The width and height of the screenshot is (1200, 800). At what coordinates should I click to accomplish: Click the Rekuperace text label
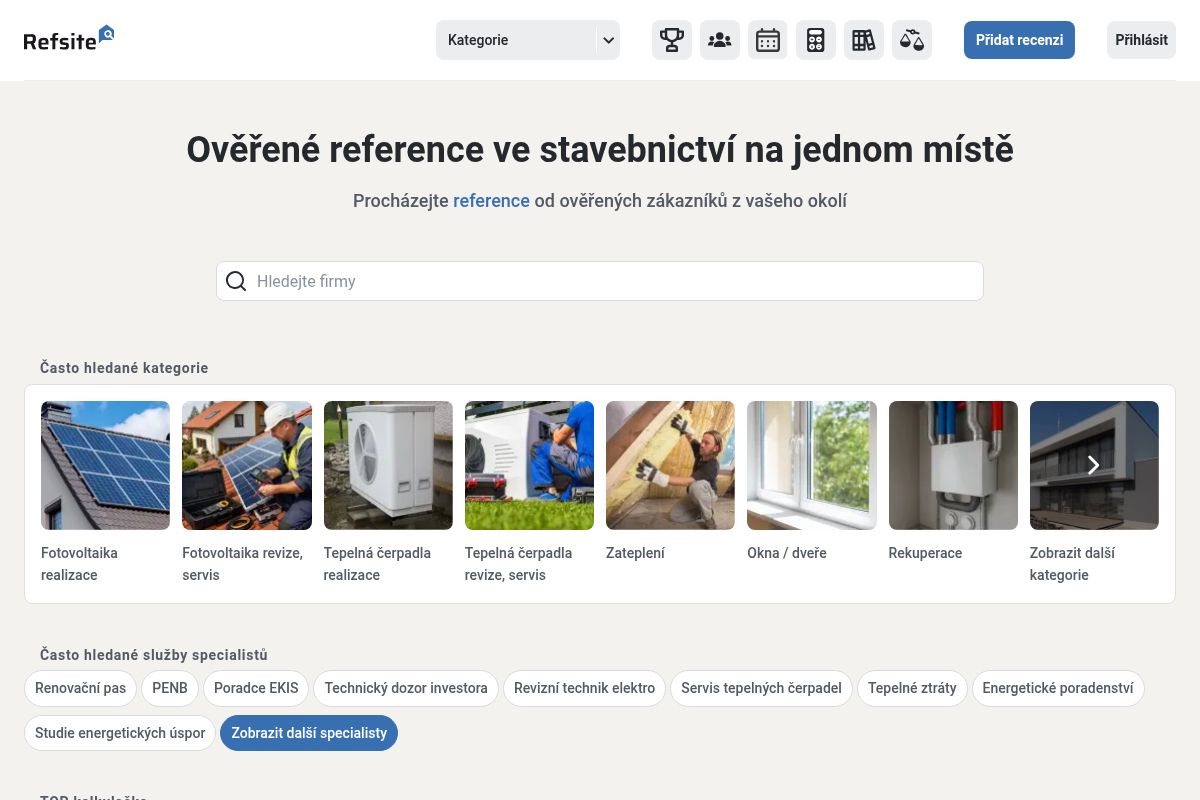point(925,553)
